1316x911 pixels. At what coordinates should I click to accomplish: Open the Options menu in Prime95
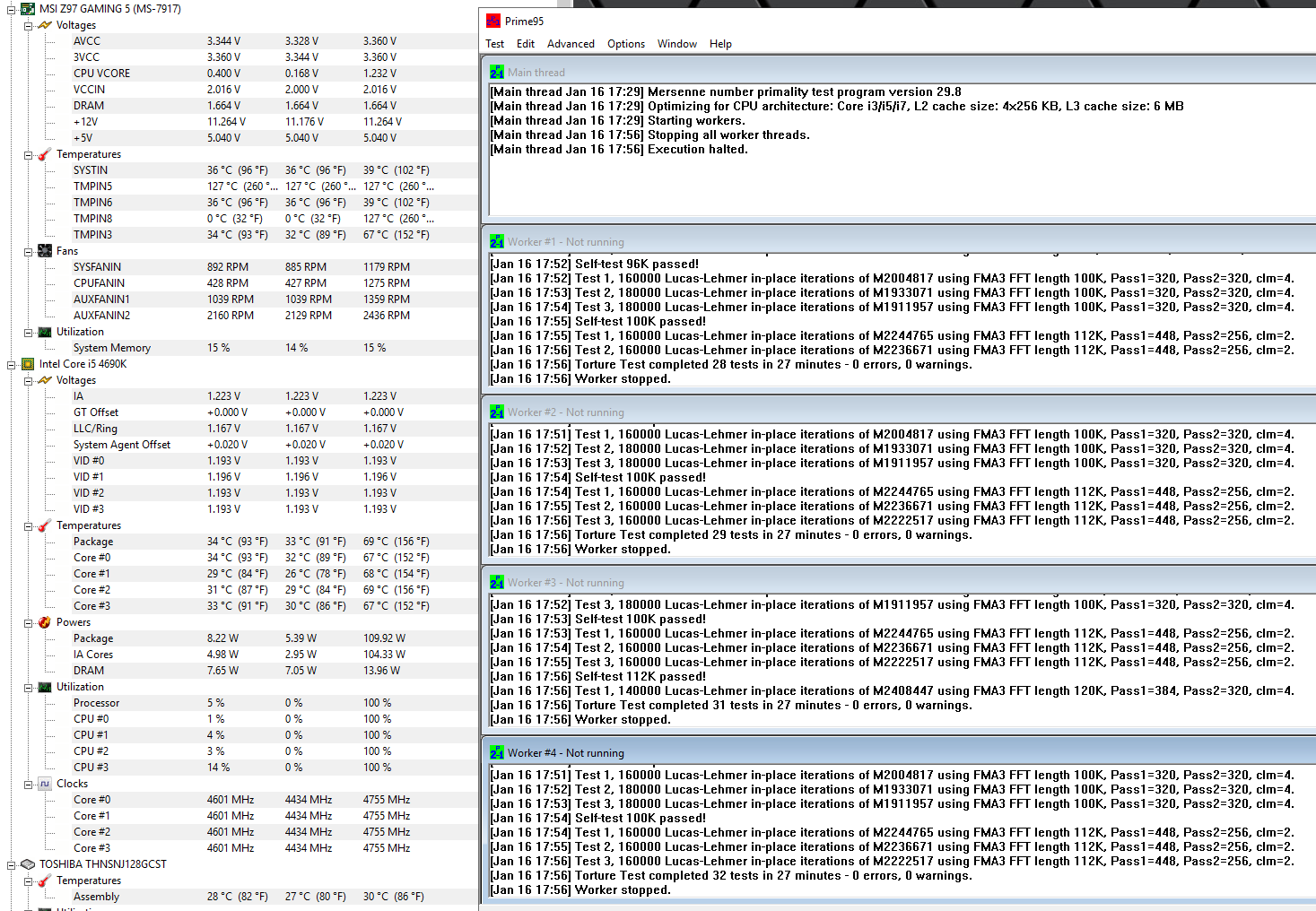626,44
